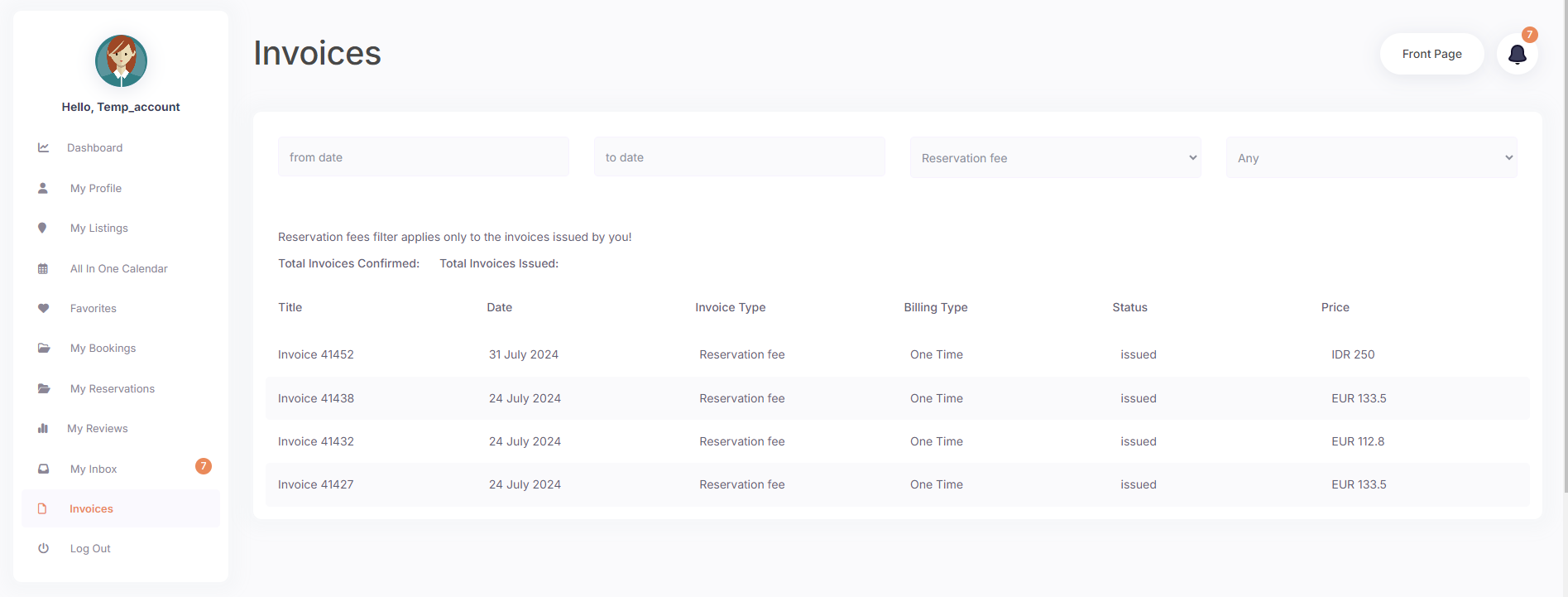This screenshot has height=597, width=1568.
Task: Open Invoice 41438 row
Action: pyautogui.click(x=316, y=398)
